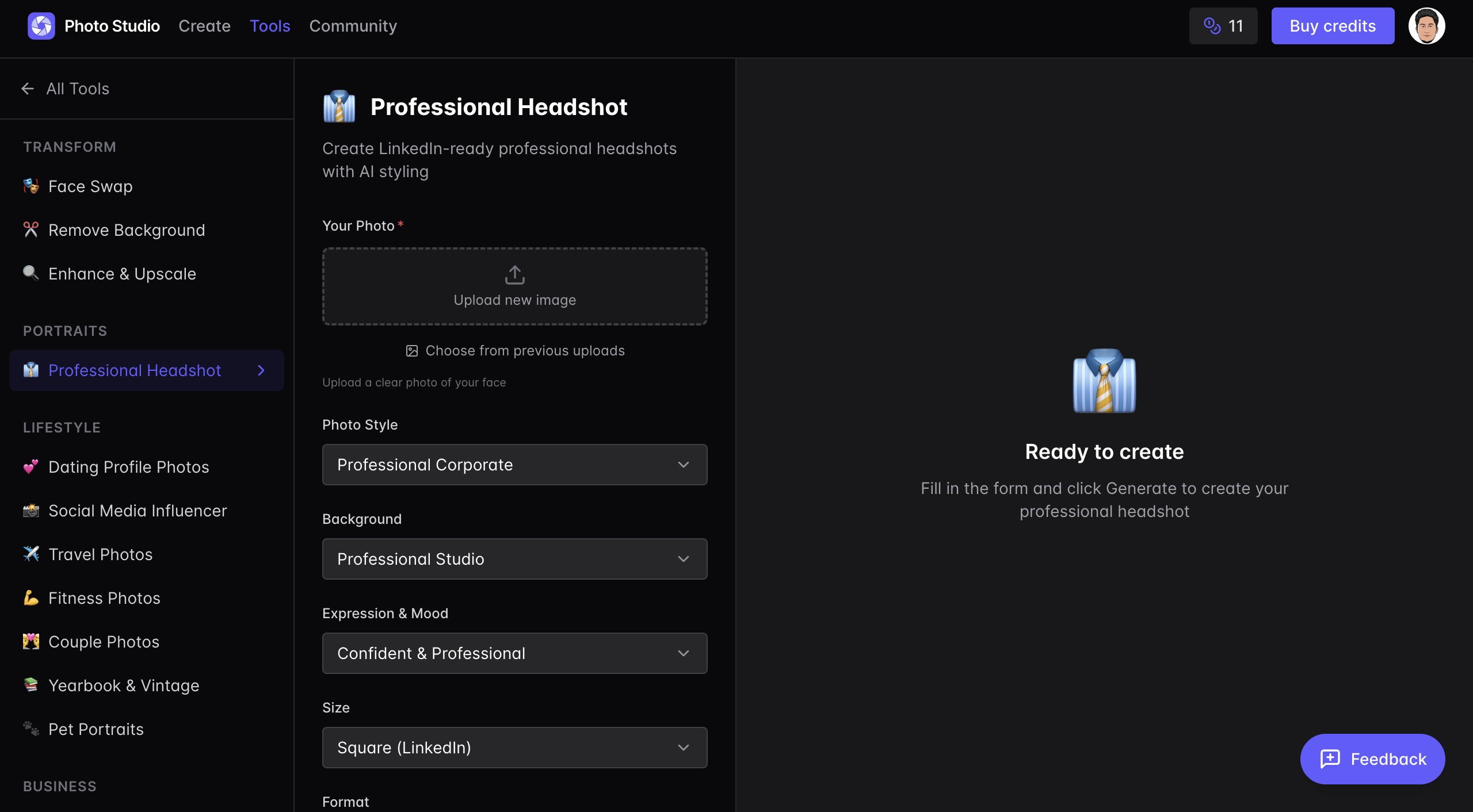Expand the Background dropdown
The image size is (1473, 812).
[x=514, y=559]
